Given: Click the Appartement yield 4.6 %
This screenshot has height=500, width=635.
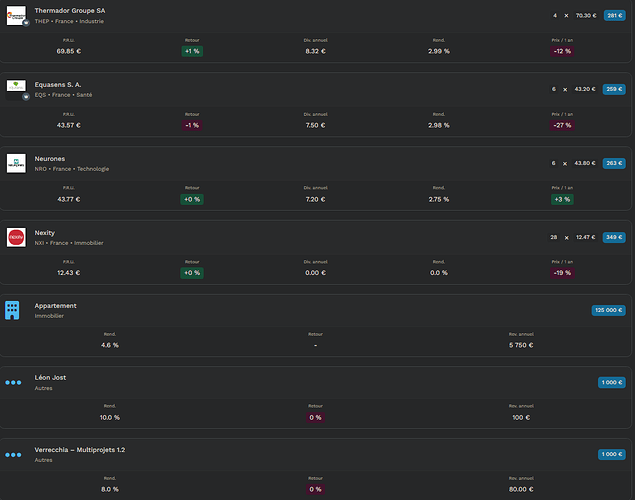Looking at the screenshot, I should (110, 345).
